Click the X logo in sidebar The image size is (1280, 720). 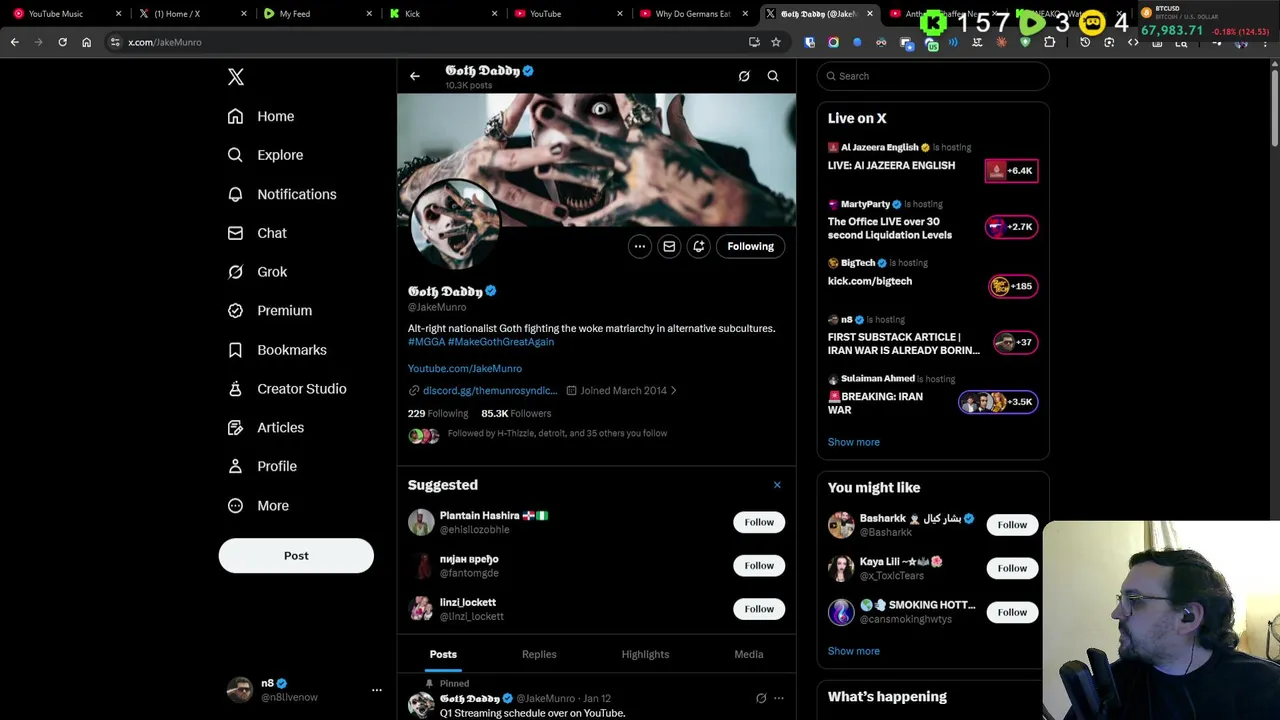click(235, 77)
